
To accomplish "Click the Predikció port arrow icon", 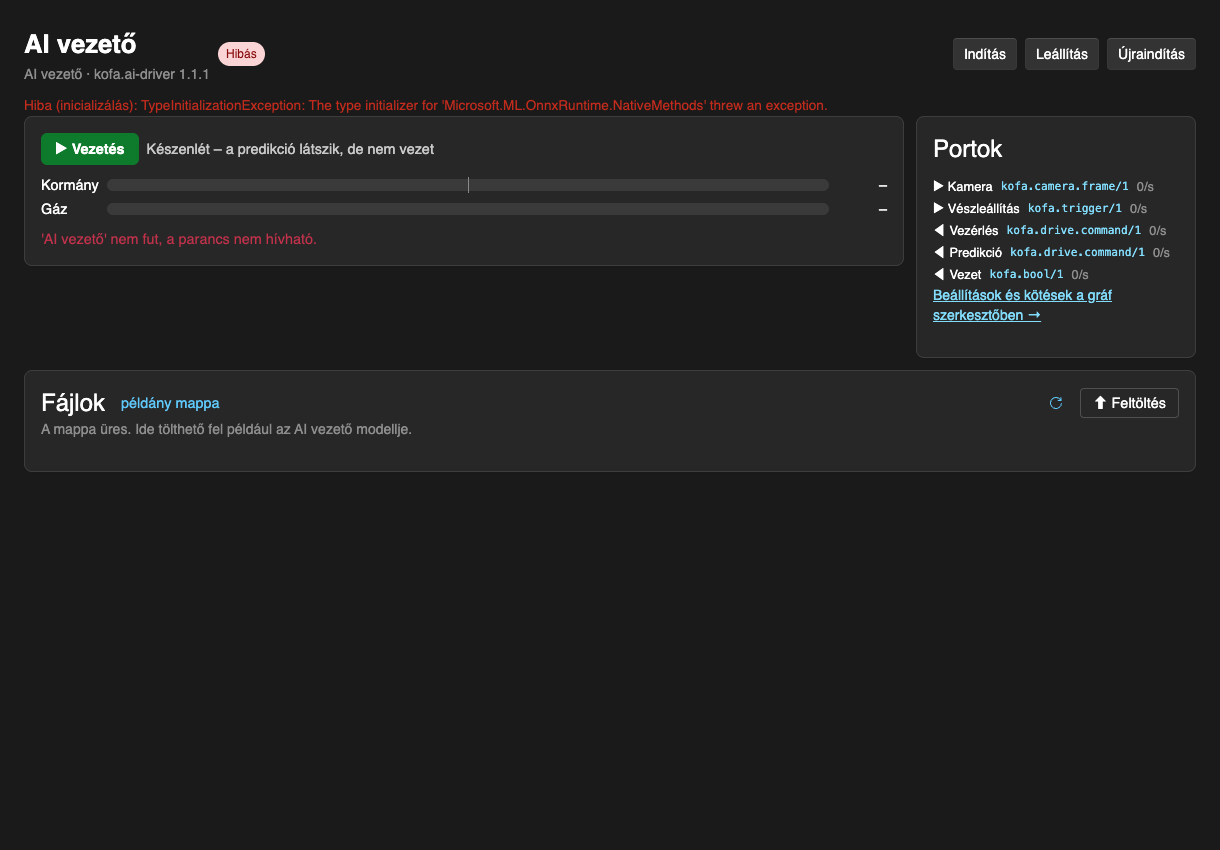I will point(939,252).
